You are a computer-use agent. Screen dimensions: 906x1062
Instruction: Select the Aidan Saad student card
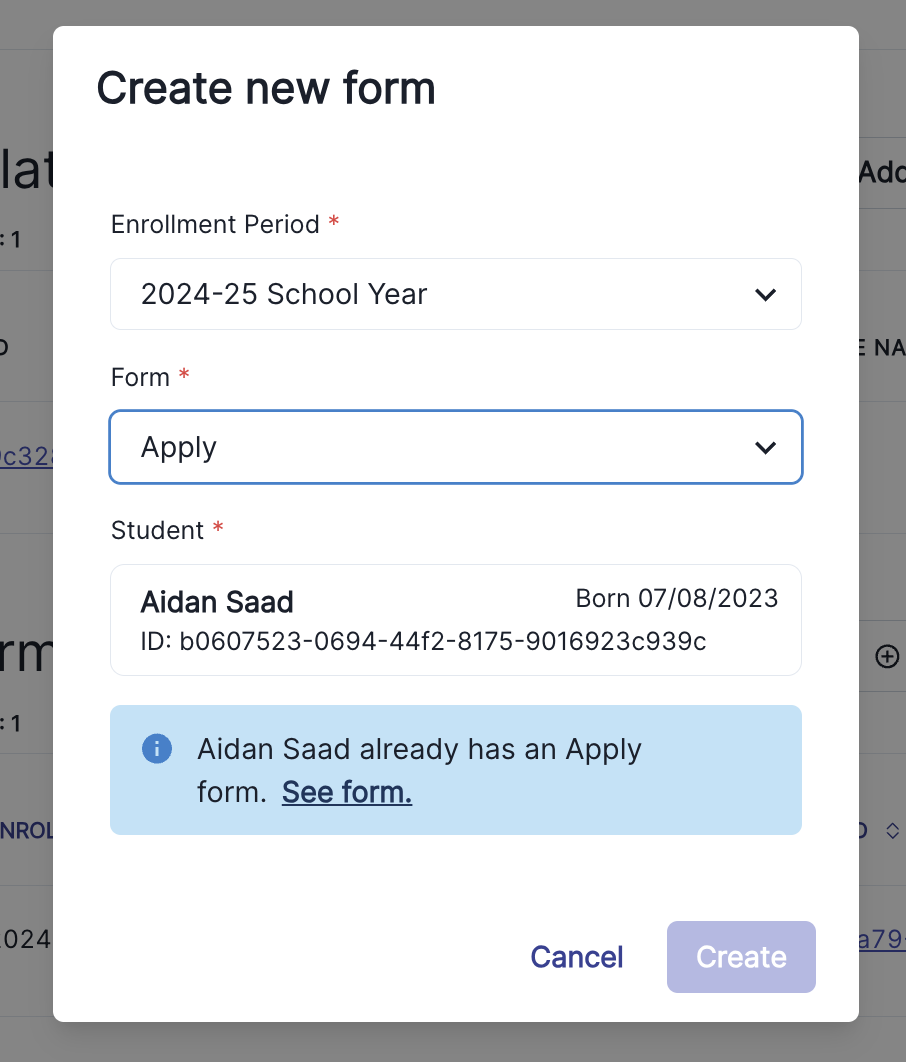(455, 620)
